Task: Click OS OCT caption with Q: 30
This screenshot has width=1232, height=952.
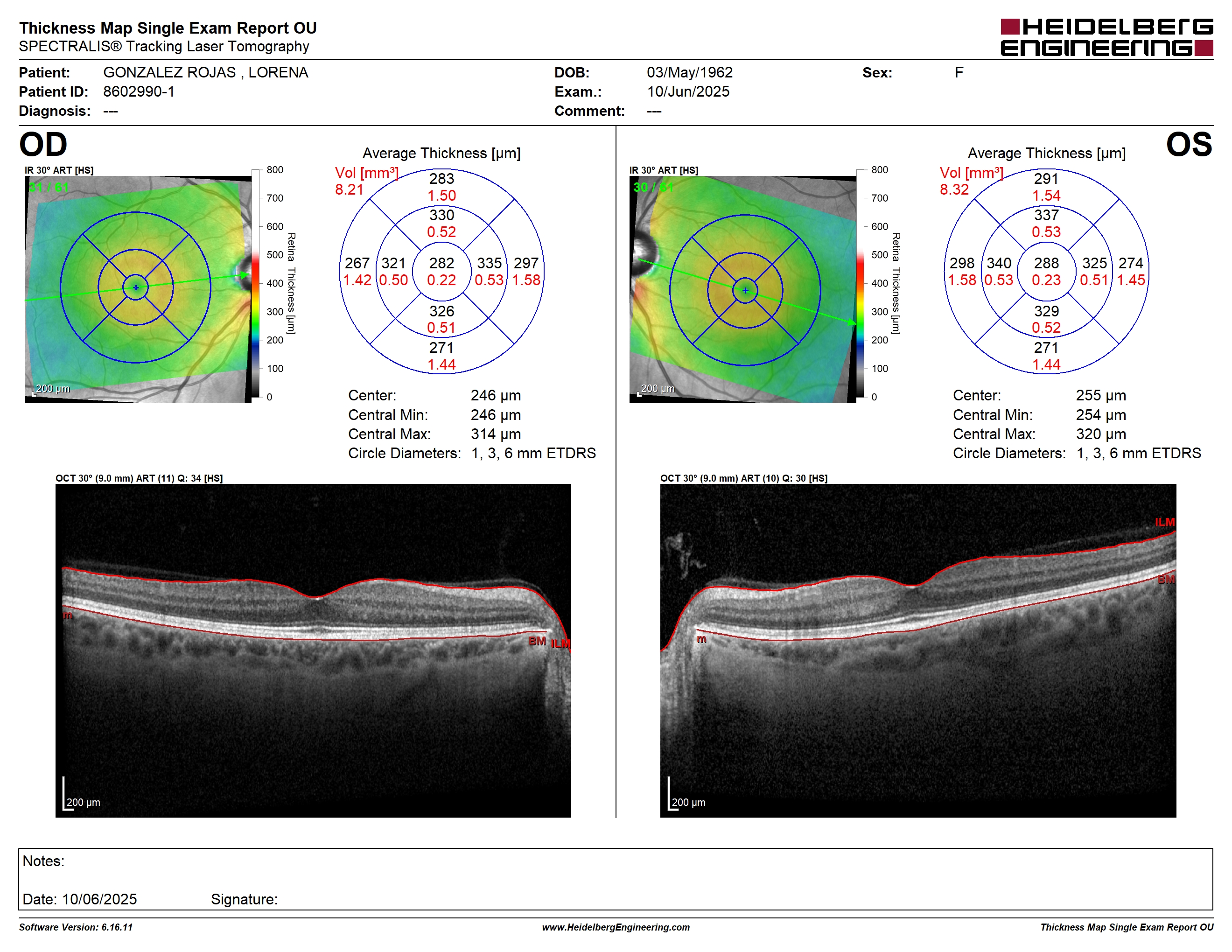Action: (x=744, y=478)
